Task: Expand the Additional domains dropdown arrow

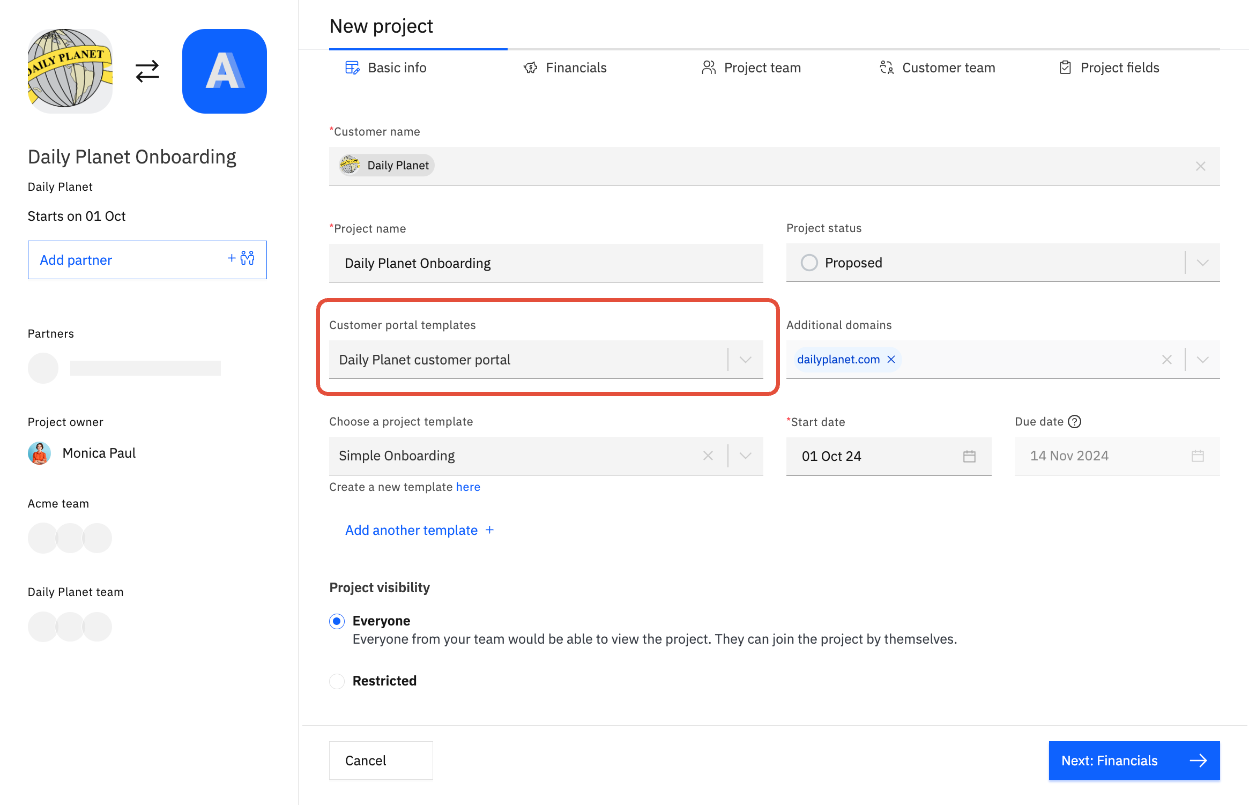Action: click(x=1203, y=360)
